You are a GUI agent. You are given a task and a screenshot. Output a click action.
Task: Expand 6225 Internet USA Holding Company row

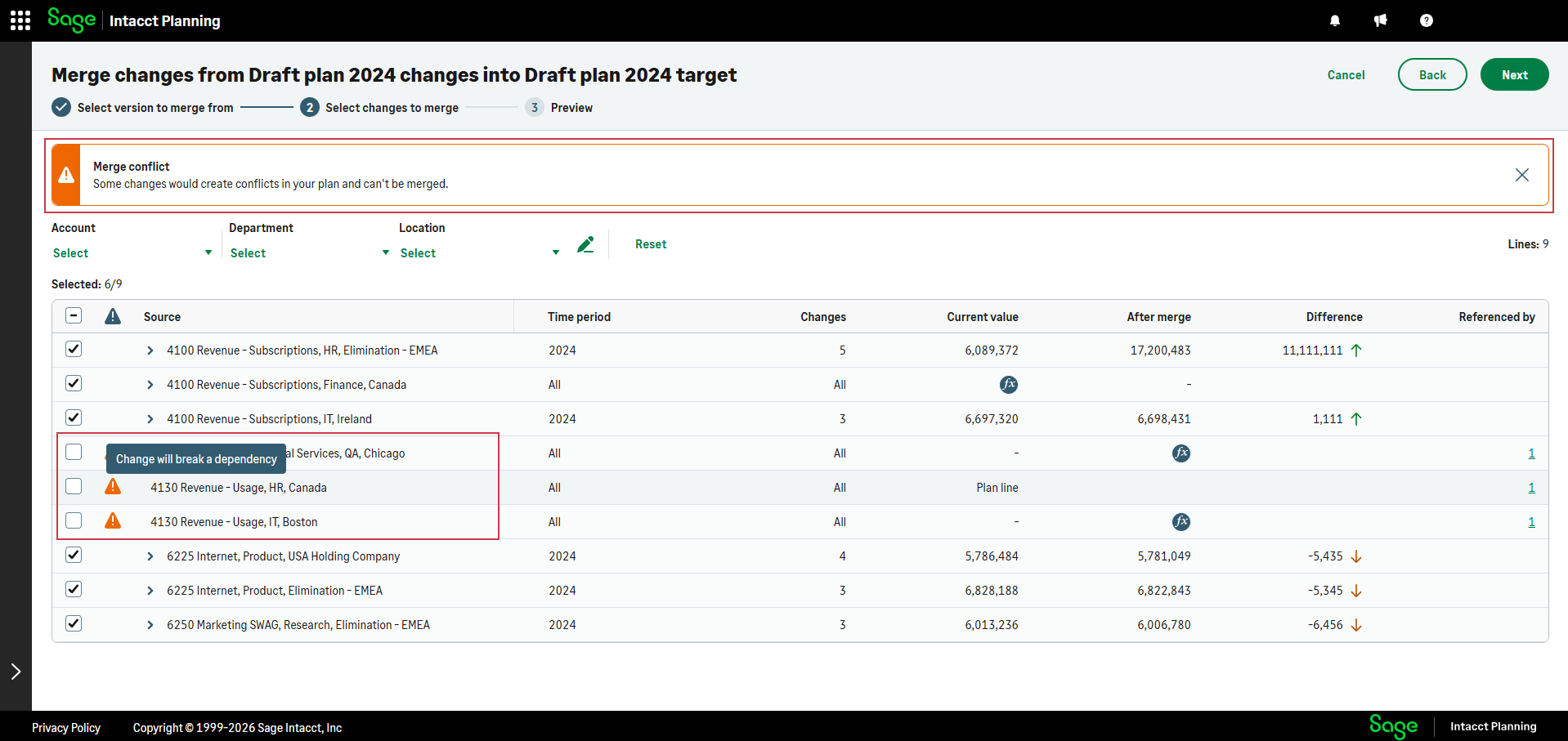tap(150, 556)
